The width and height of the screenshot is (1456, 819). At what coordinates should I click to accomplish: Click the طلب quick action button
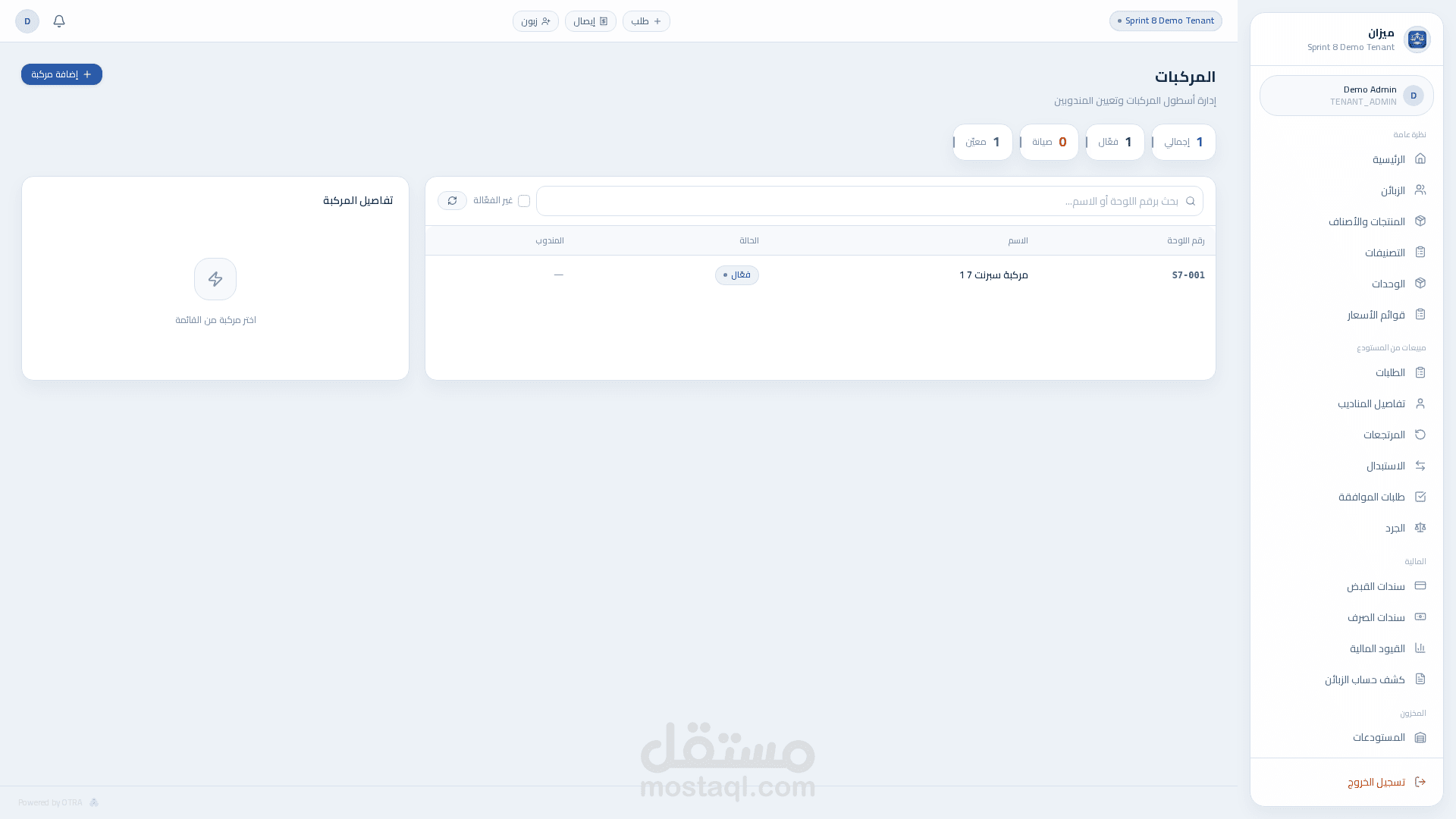pos(646,21)
